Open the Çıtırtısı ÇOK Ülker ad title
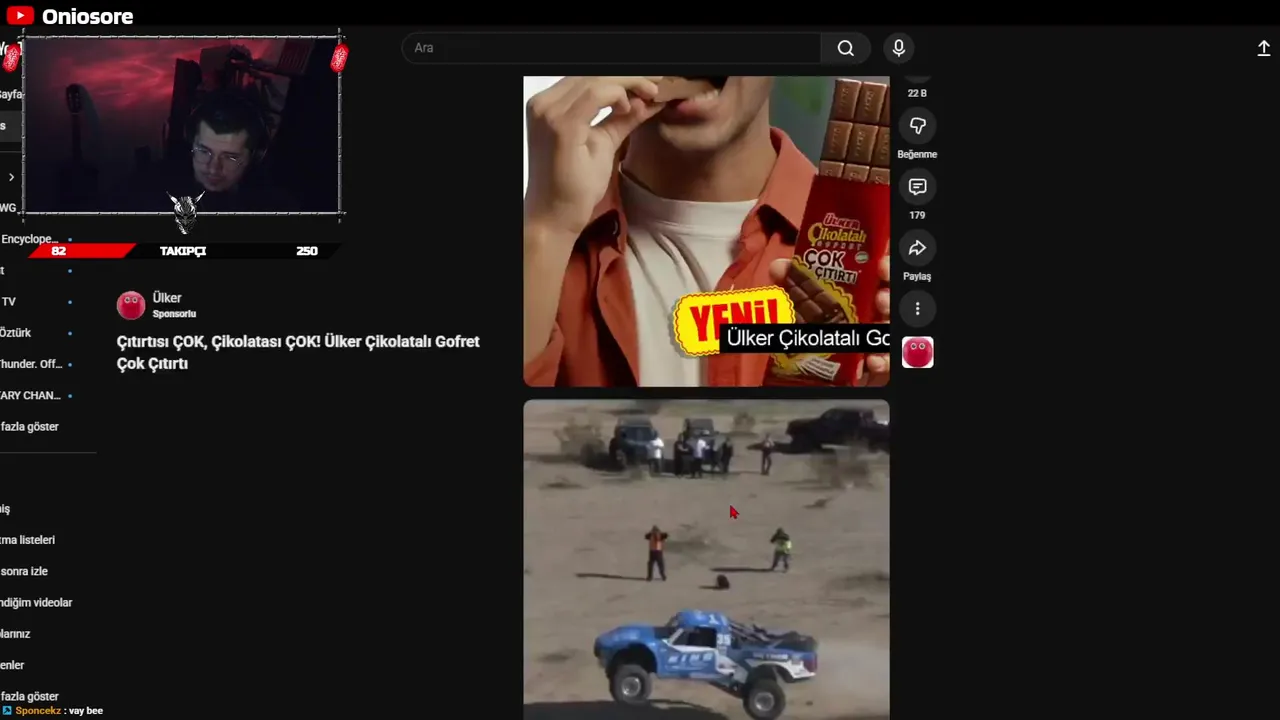The width and height of the screenshot is (1280, 720). point(298,352)
